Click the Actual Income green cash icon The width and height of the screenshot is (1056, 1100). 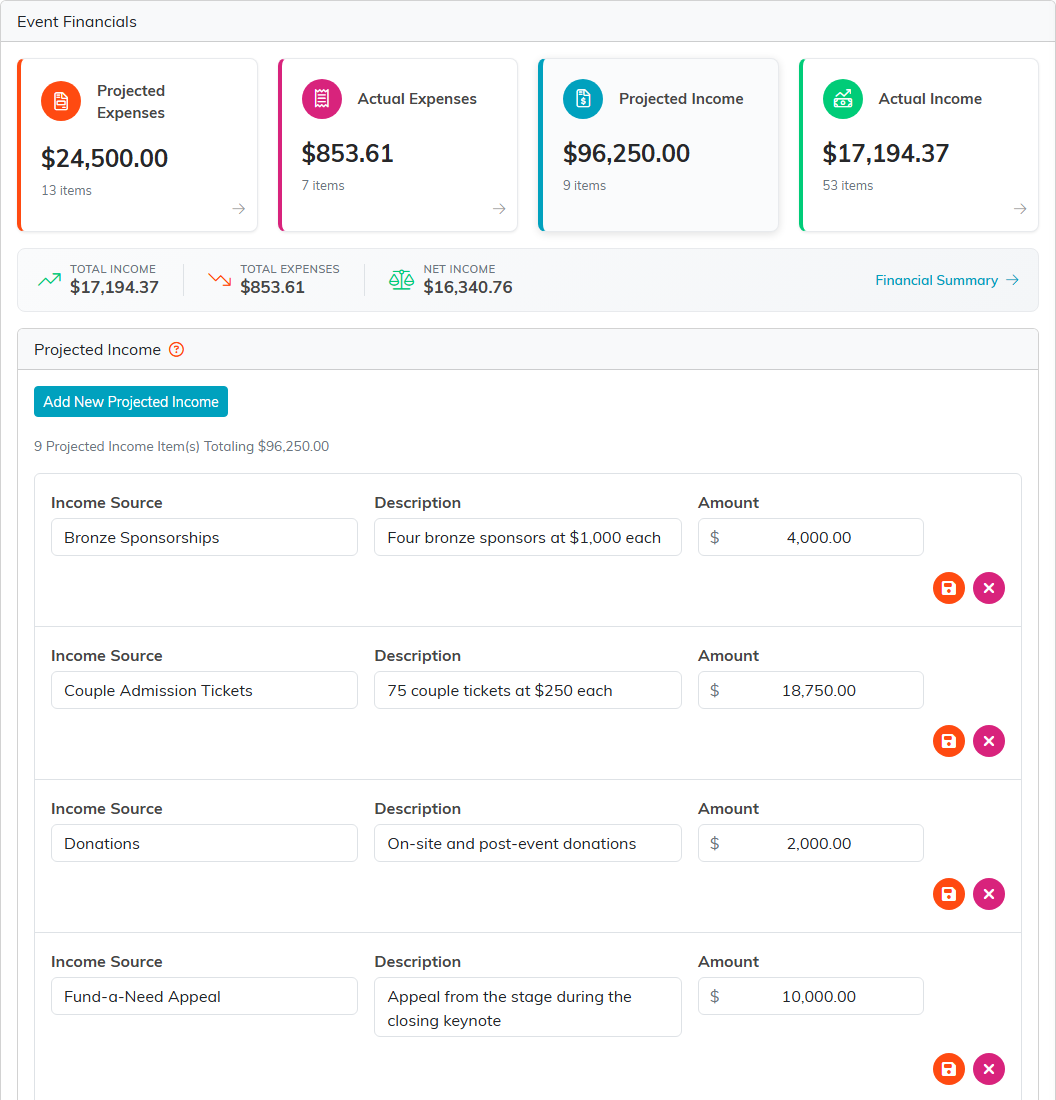[843, 99]
